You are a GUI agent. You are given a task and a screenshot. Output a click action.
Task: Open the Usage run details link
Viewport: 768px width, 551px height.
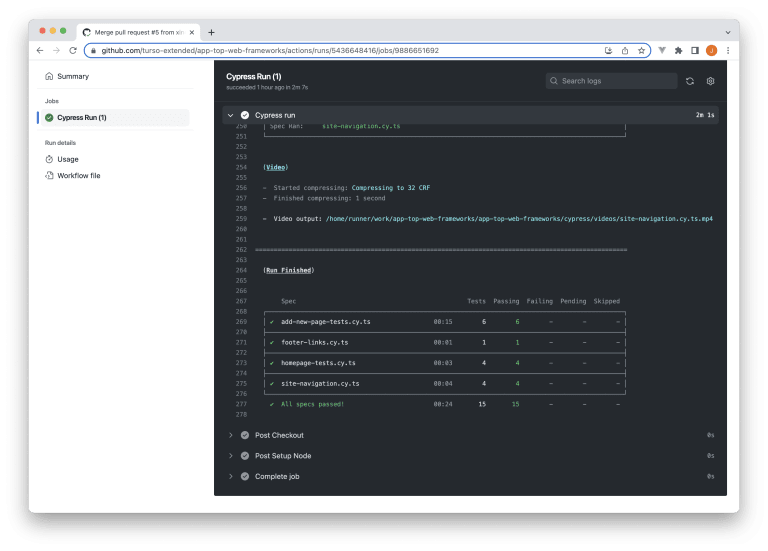pos(68,159)
